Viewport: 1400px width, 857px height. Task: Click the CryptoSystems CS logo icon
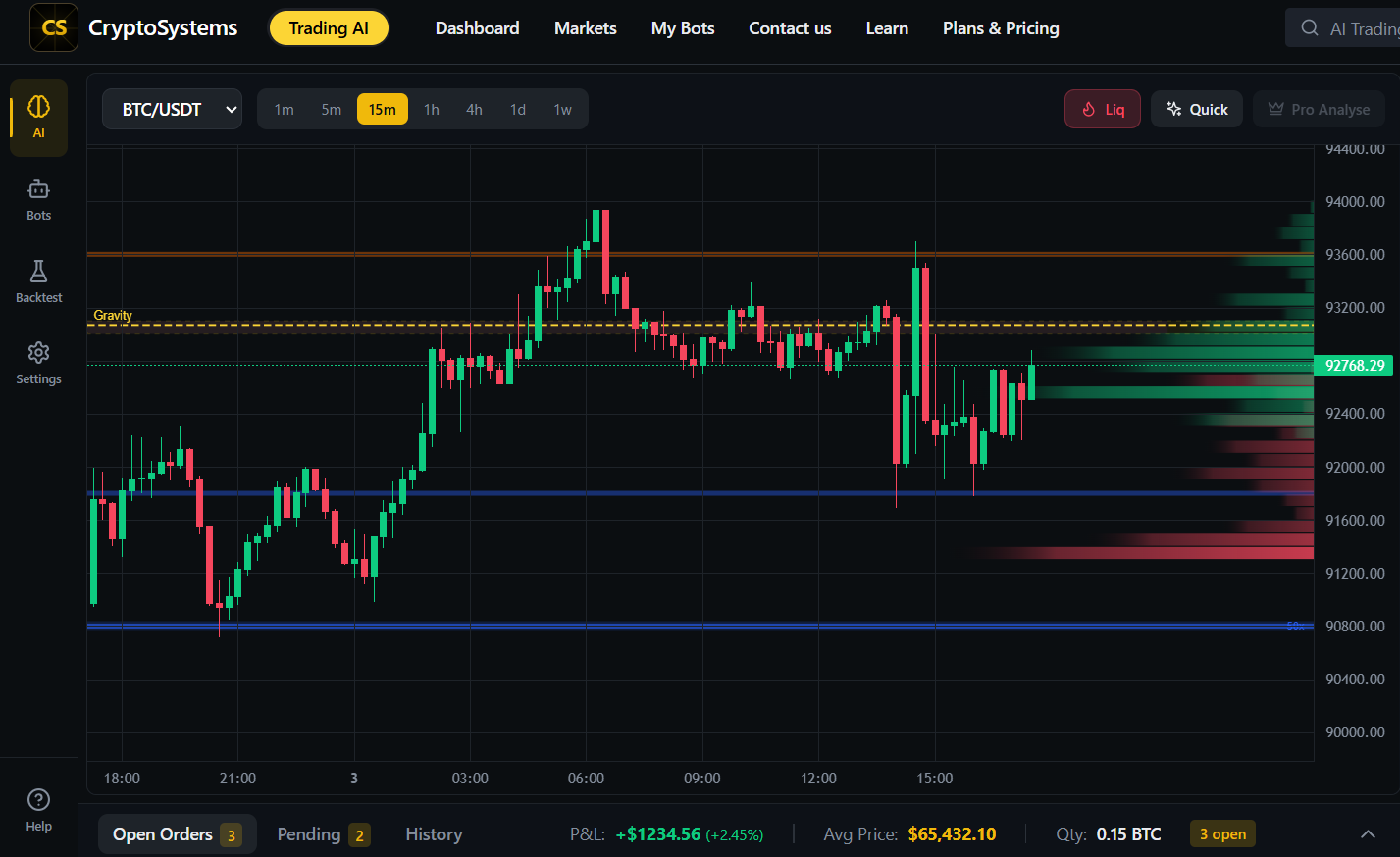[x=54, y=27]
